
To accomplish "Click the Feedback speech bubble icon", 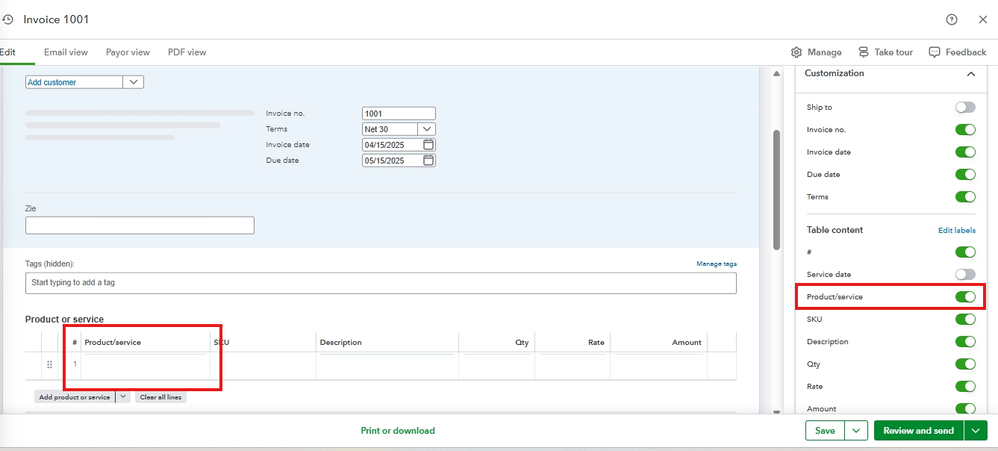I will pyautogui.click(x=934, y=52).
